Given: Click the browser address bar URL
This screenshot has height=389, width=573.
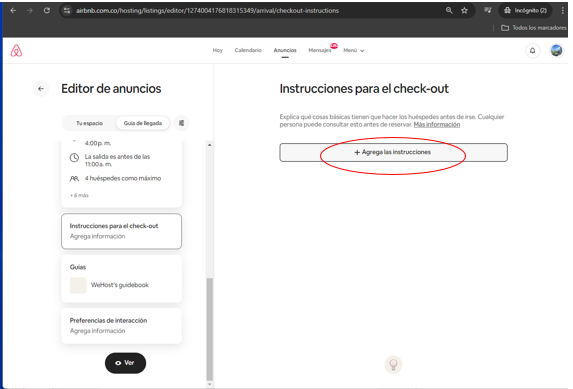Looking at the screenshot, I should click(x=207, y=11).
